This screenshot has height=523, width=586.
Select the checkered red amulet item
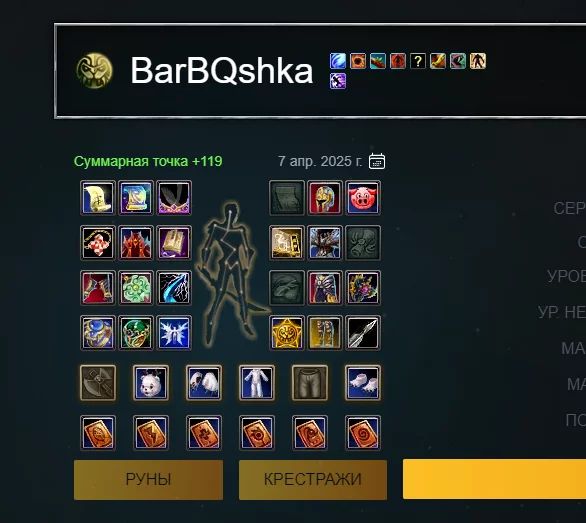[98, 243]
